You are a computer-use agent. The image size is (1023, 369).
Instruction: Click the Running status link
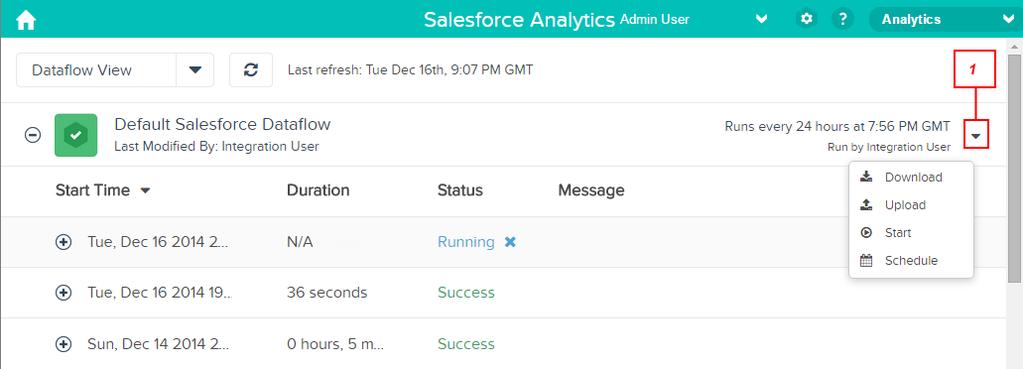pyautogui.click(x=466, y=242)
